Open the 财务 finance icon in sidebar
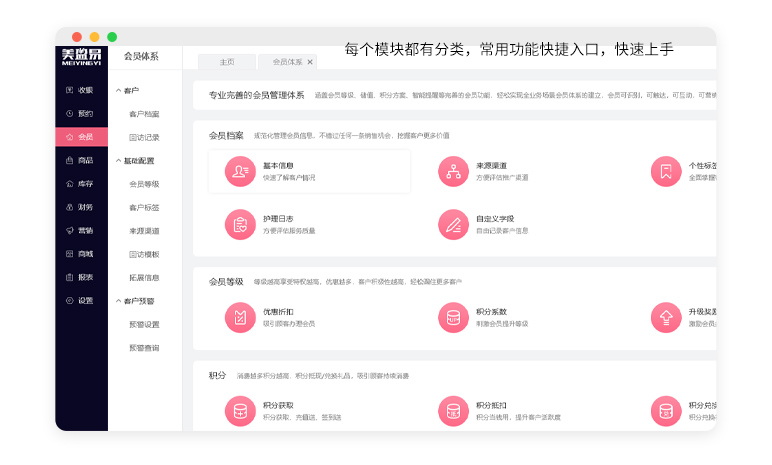The image size is (772, 465). coord(69,207)
